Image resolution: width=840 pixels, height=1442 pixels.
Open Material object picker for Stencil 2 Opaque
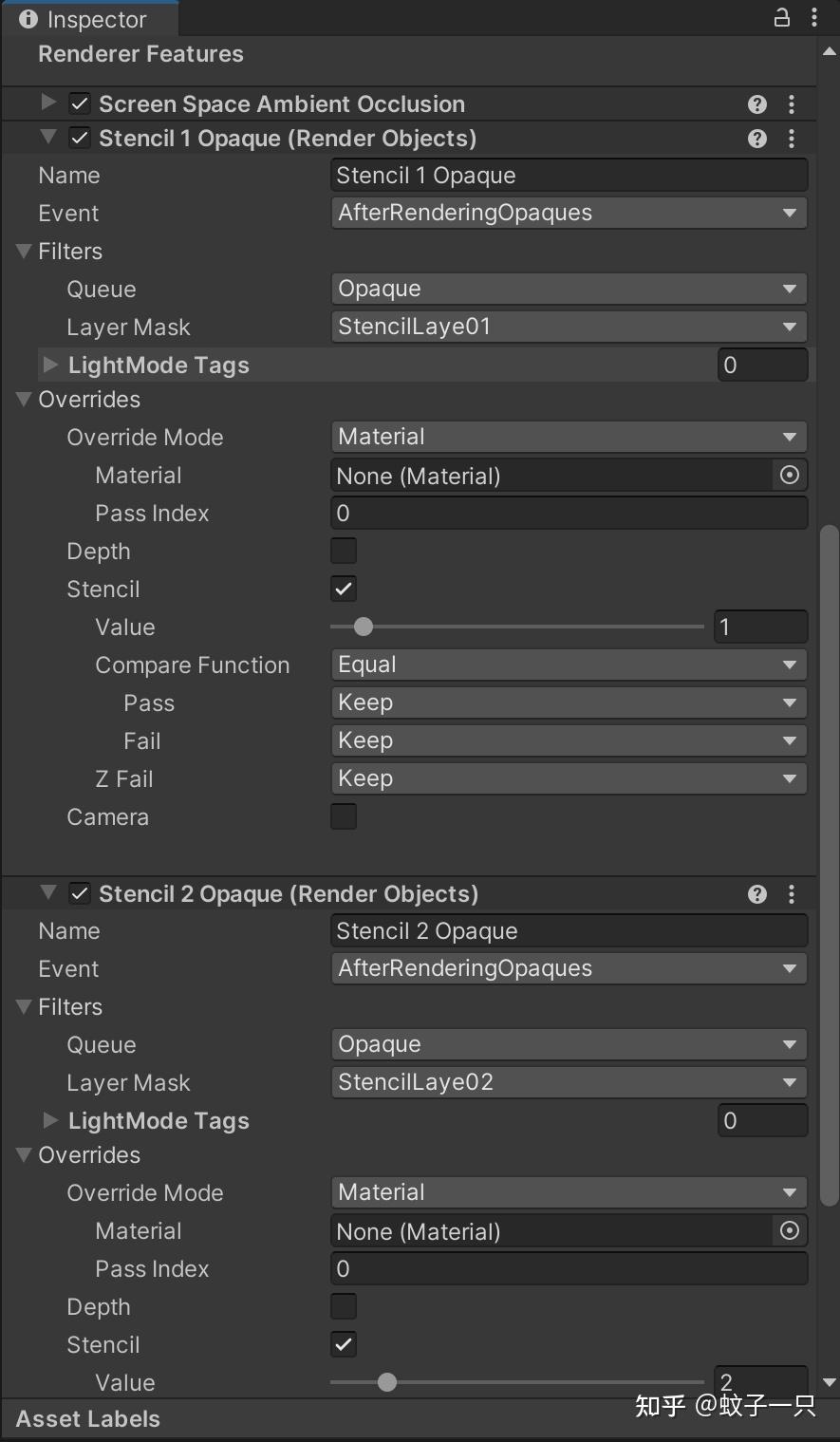pos(790,1231)
